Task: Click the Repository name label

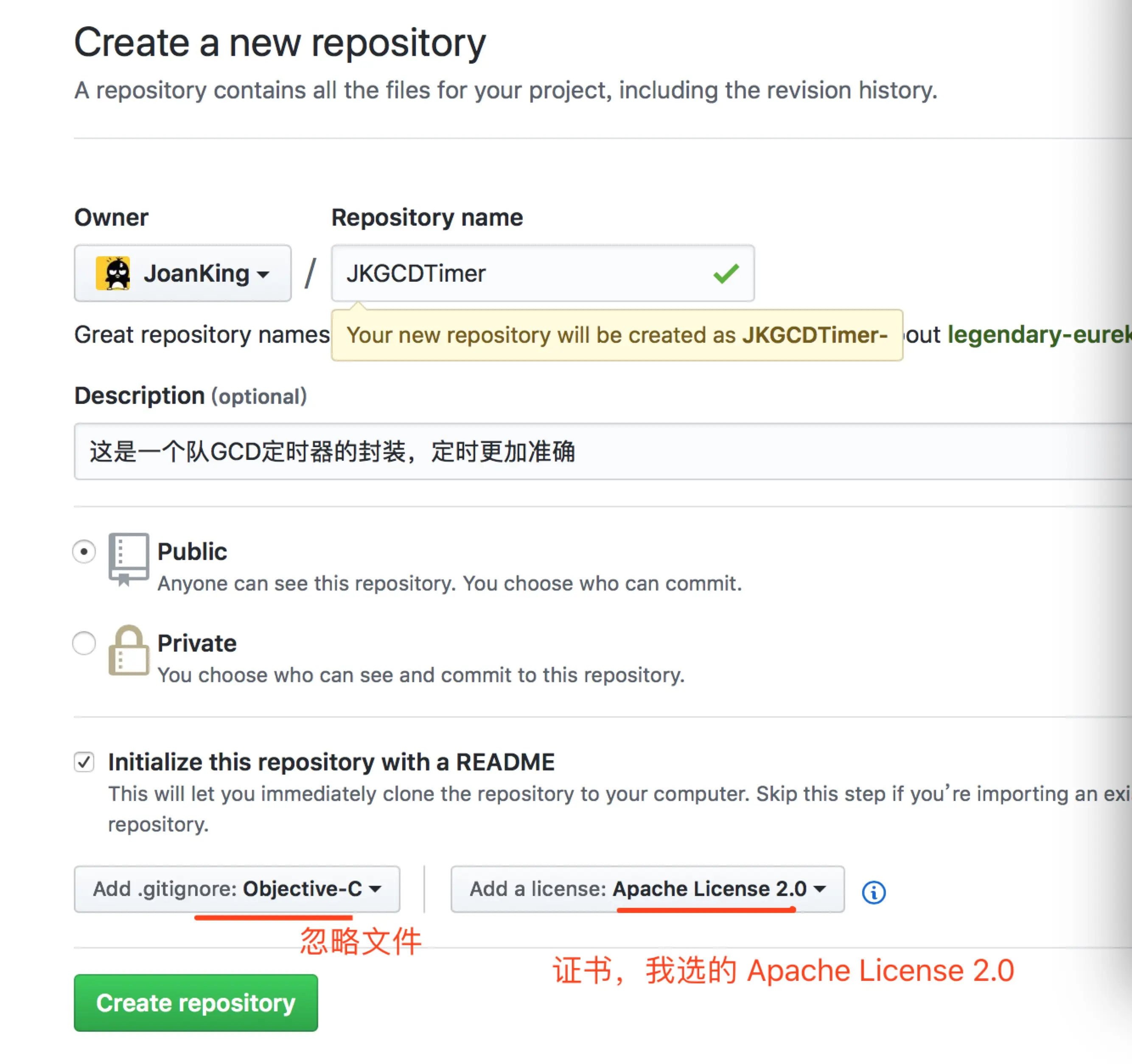Action: (427, 218)
